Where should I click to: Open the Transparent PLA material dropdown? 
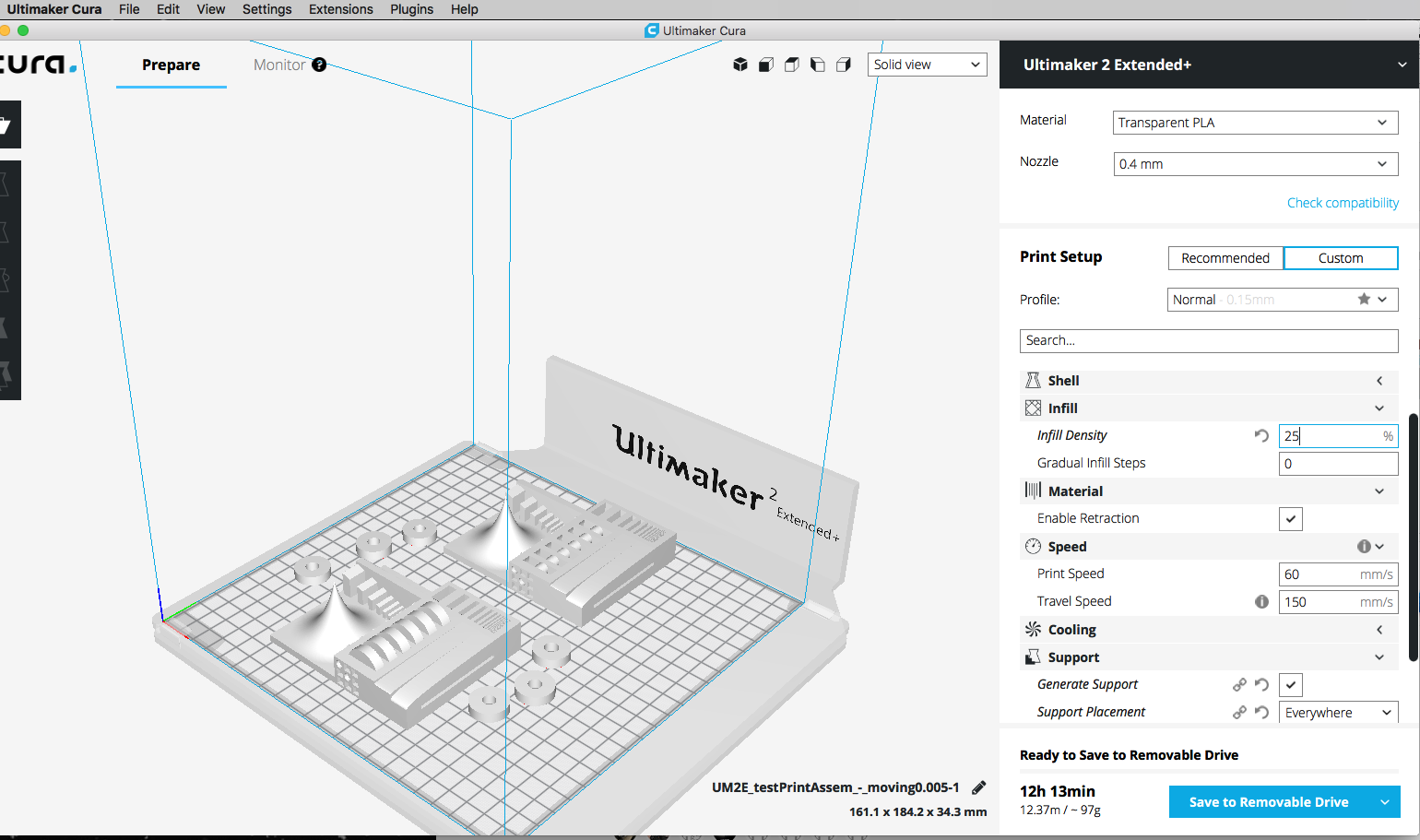point(1256,123)
